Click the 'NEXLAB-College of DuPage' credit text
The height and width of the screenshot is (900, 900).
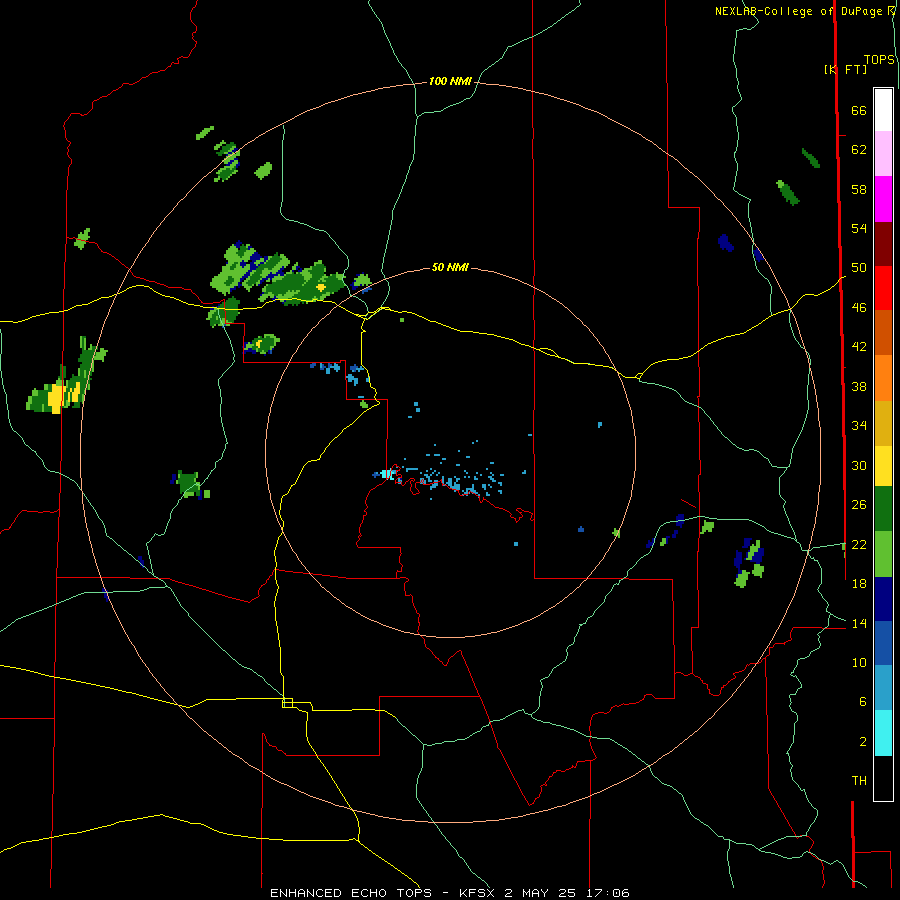pos(798,11)
